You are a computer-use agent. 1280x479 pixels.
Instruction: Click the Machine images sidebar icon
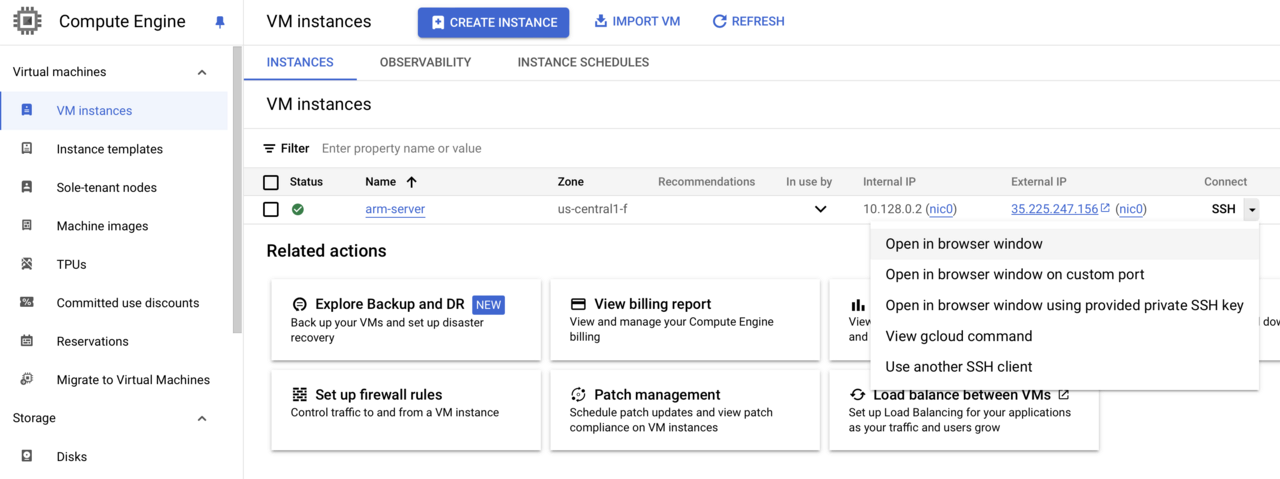tap(27, 226)
